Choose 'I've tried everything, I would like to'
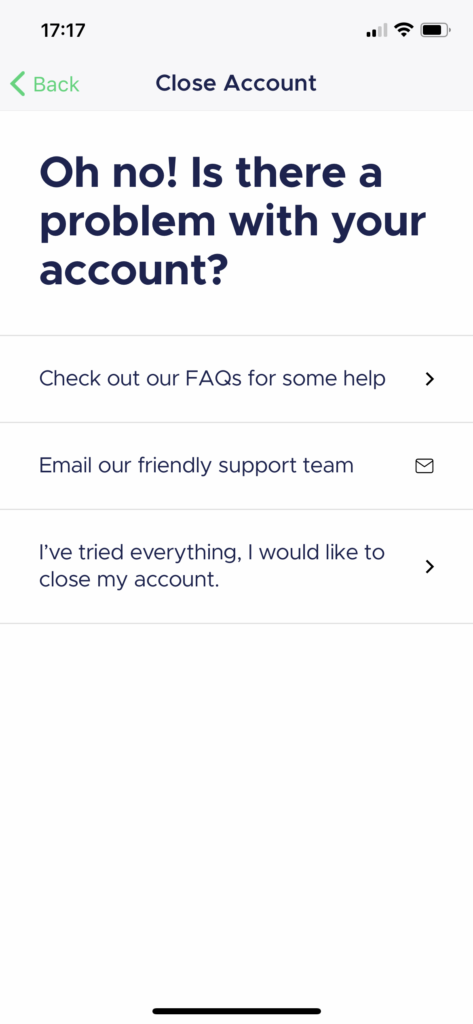 (212, 552)
